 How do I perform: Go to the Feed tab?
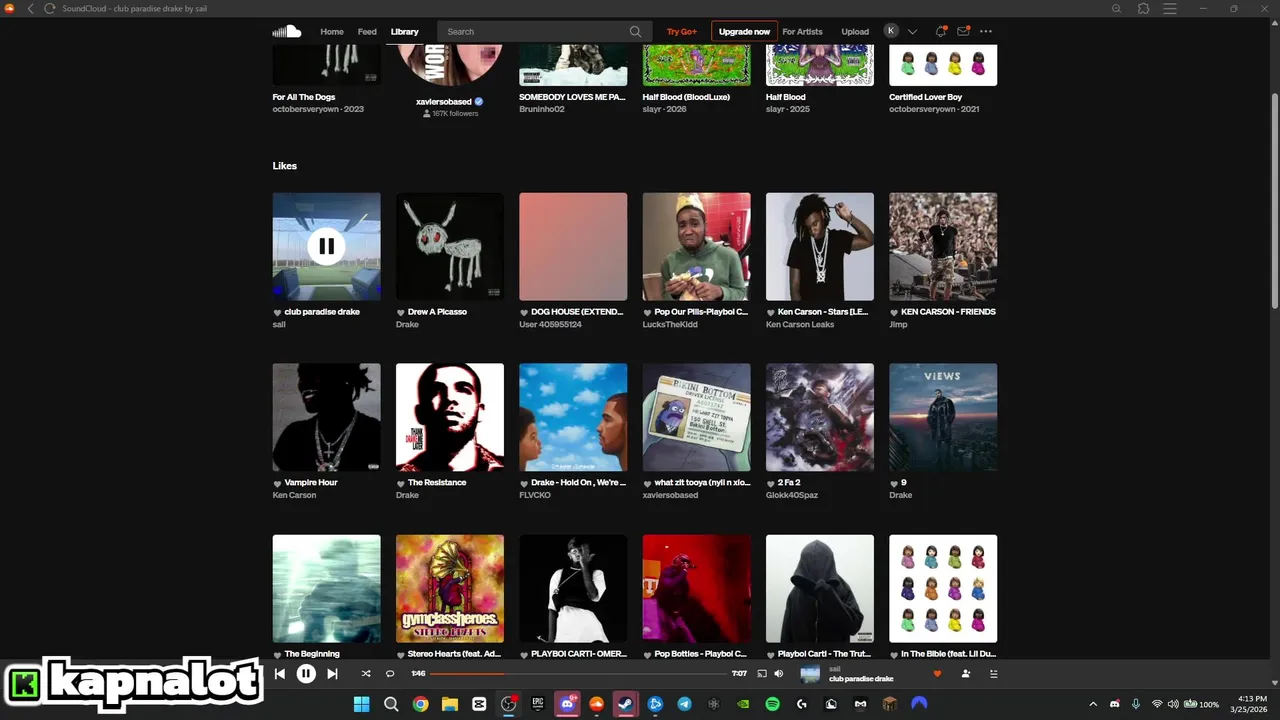coord(367,31)
